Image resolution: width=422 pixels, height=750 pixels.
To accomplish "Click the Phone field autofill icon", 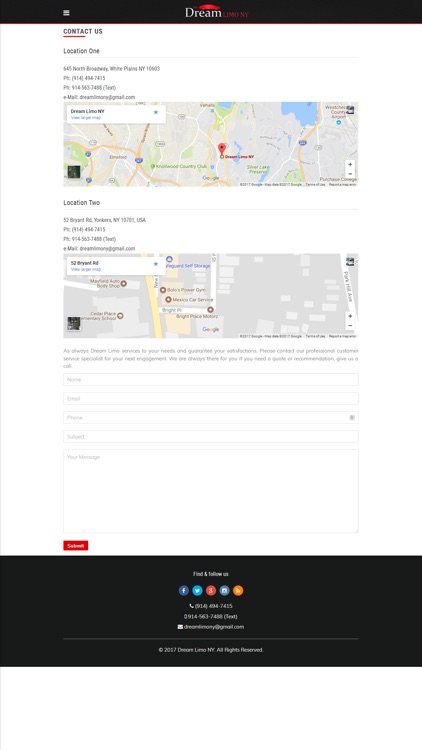I will click(x=352, y=418).
